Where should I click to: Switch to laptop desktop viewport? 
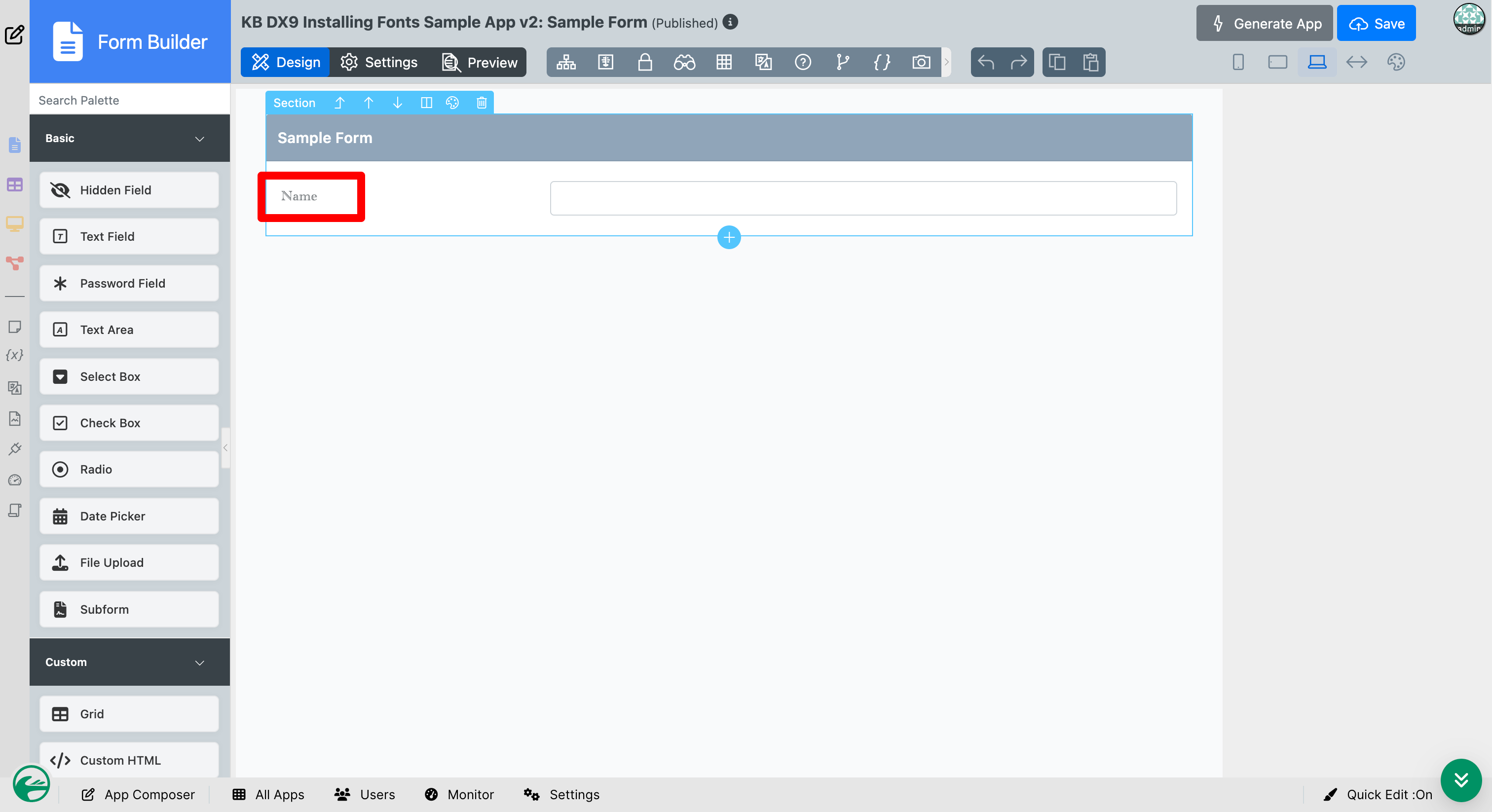[x=1316, y=62]
